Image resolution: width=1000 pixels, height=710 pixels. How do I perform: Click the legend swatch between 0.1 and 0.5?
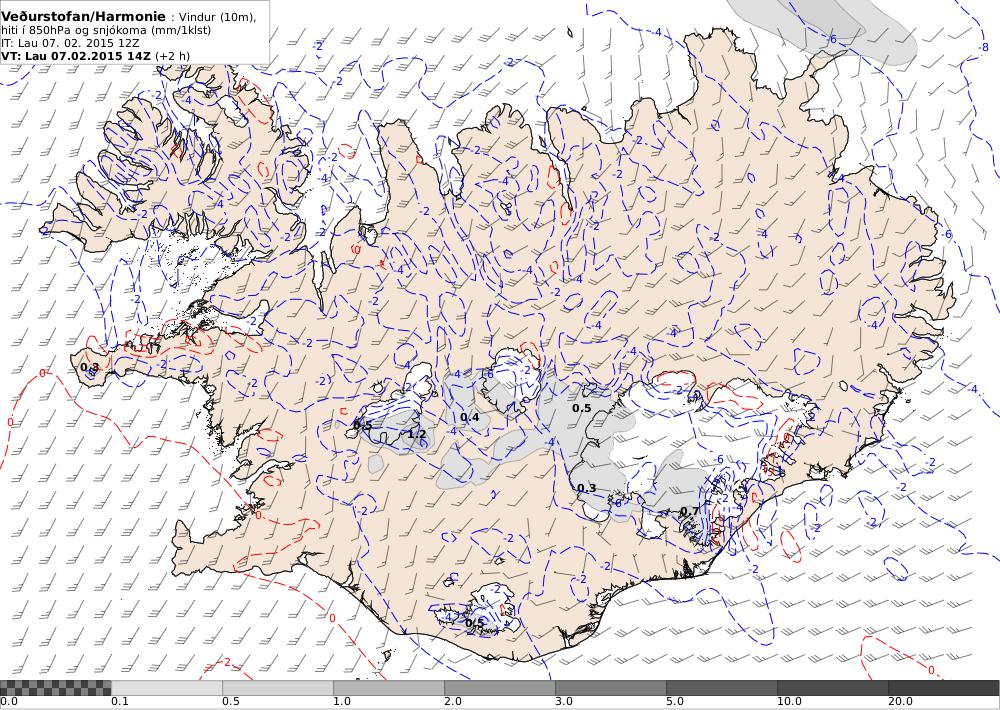pos(166,688)
